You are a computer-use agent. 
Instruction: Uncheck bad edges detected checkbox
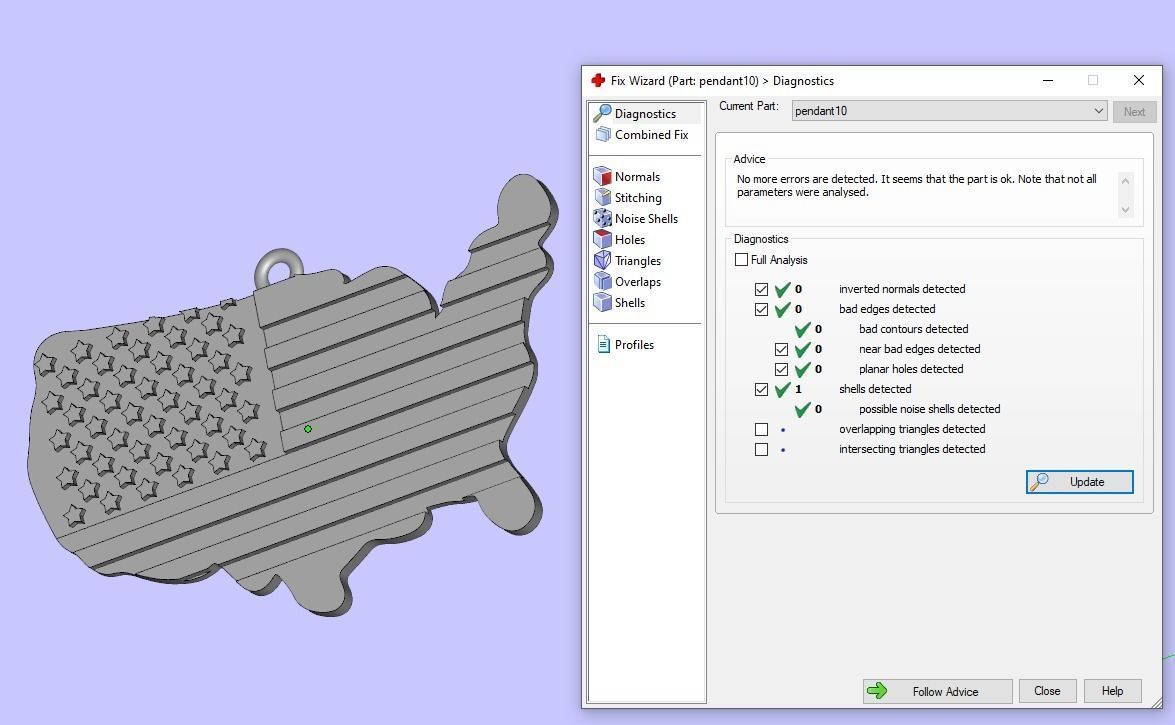pos(761,310)
